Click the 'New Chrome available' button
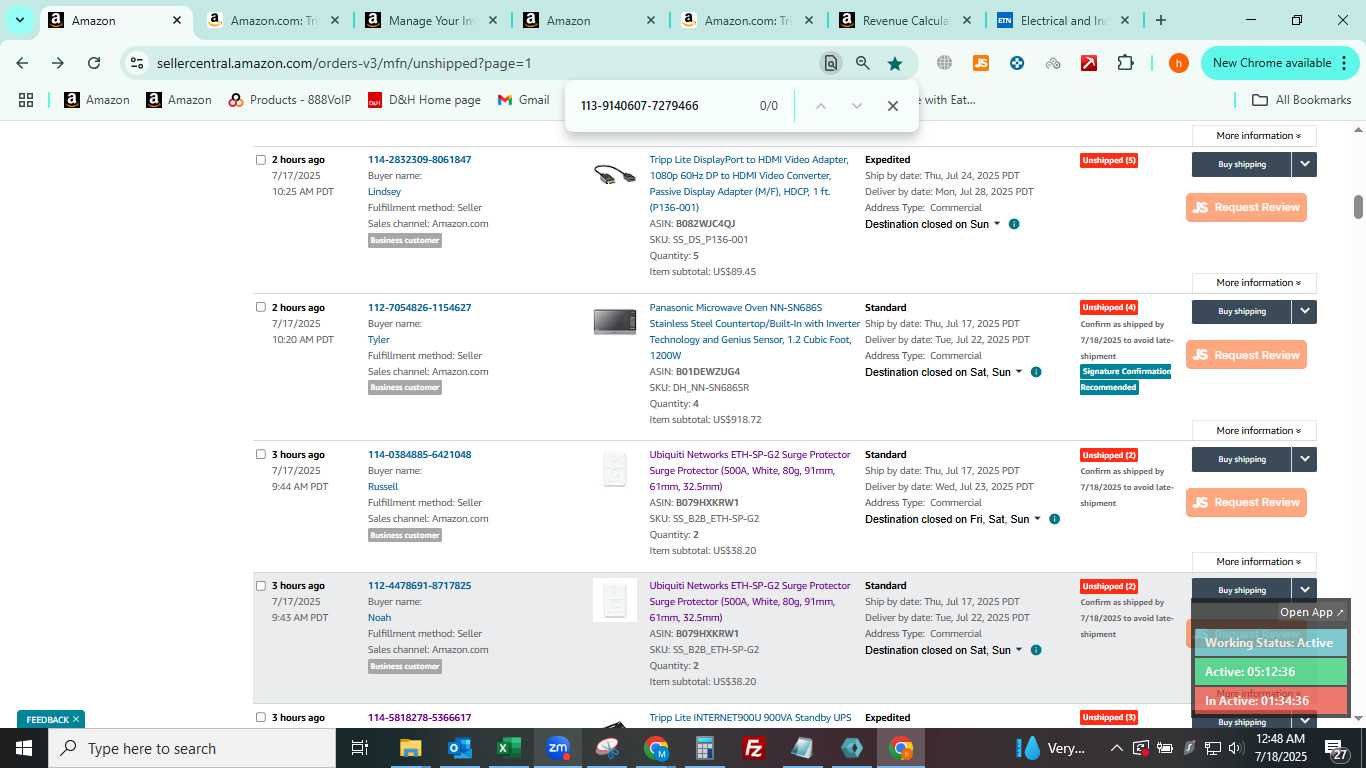The width and height of the screenshot is (1366, 768). (x=1278, y=63)
